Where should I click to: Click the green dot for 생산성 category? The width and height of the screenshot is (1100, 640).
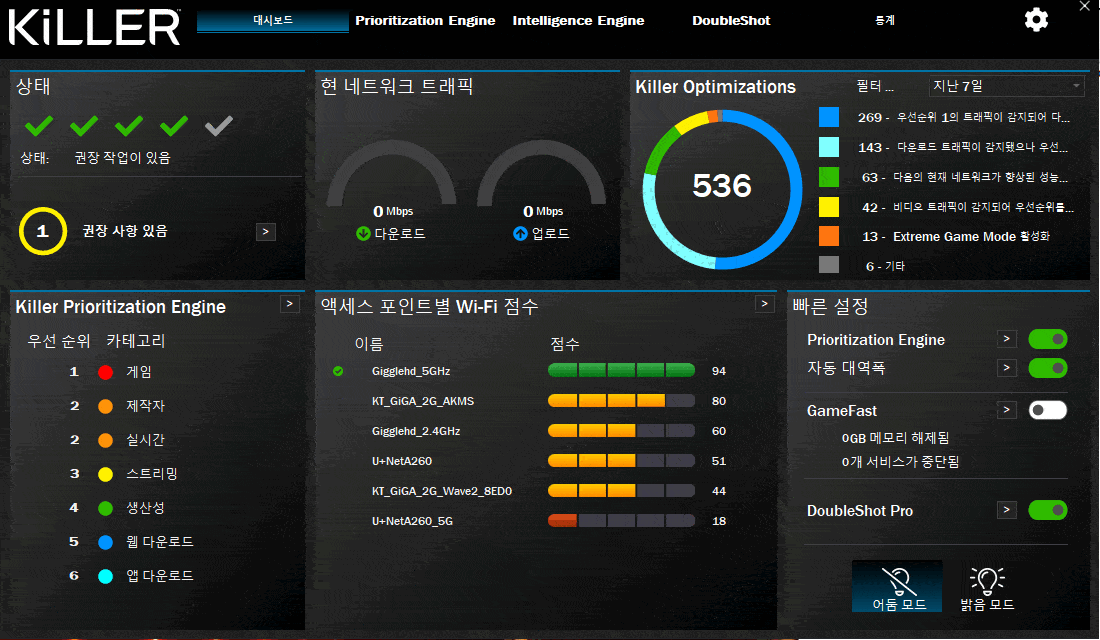click(x=105, y=508)
